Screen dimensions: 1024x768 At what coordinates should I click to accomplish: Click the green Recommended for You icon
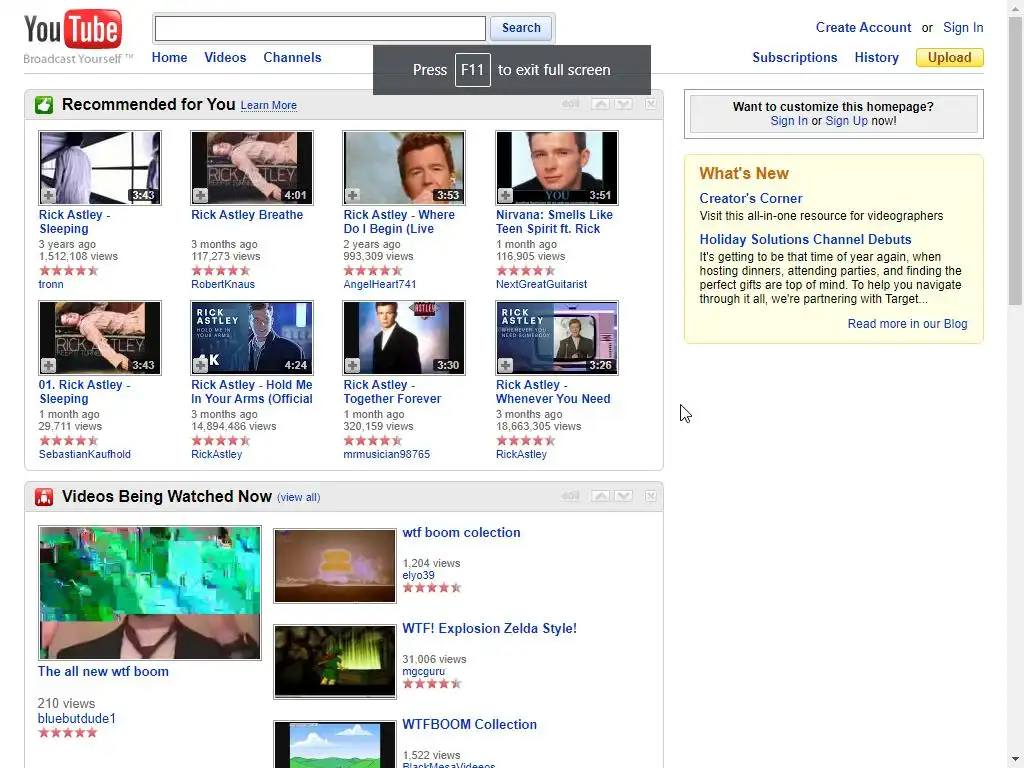(x=44, y=105)
